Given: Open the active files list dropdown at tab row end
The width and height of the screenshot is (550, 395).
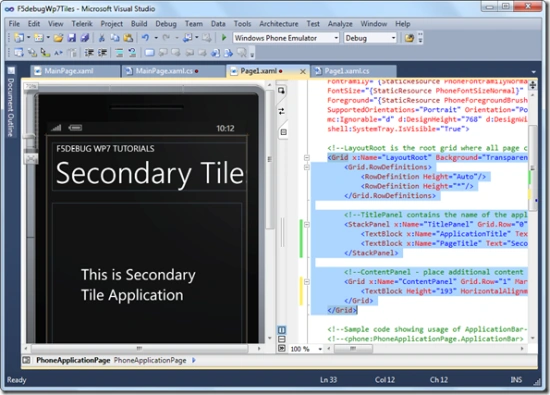Looking at the screenshot, I should click(533, 72).
